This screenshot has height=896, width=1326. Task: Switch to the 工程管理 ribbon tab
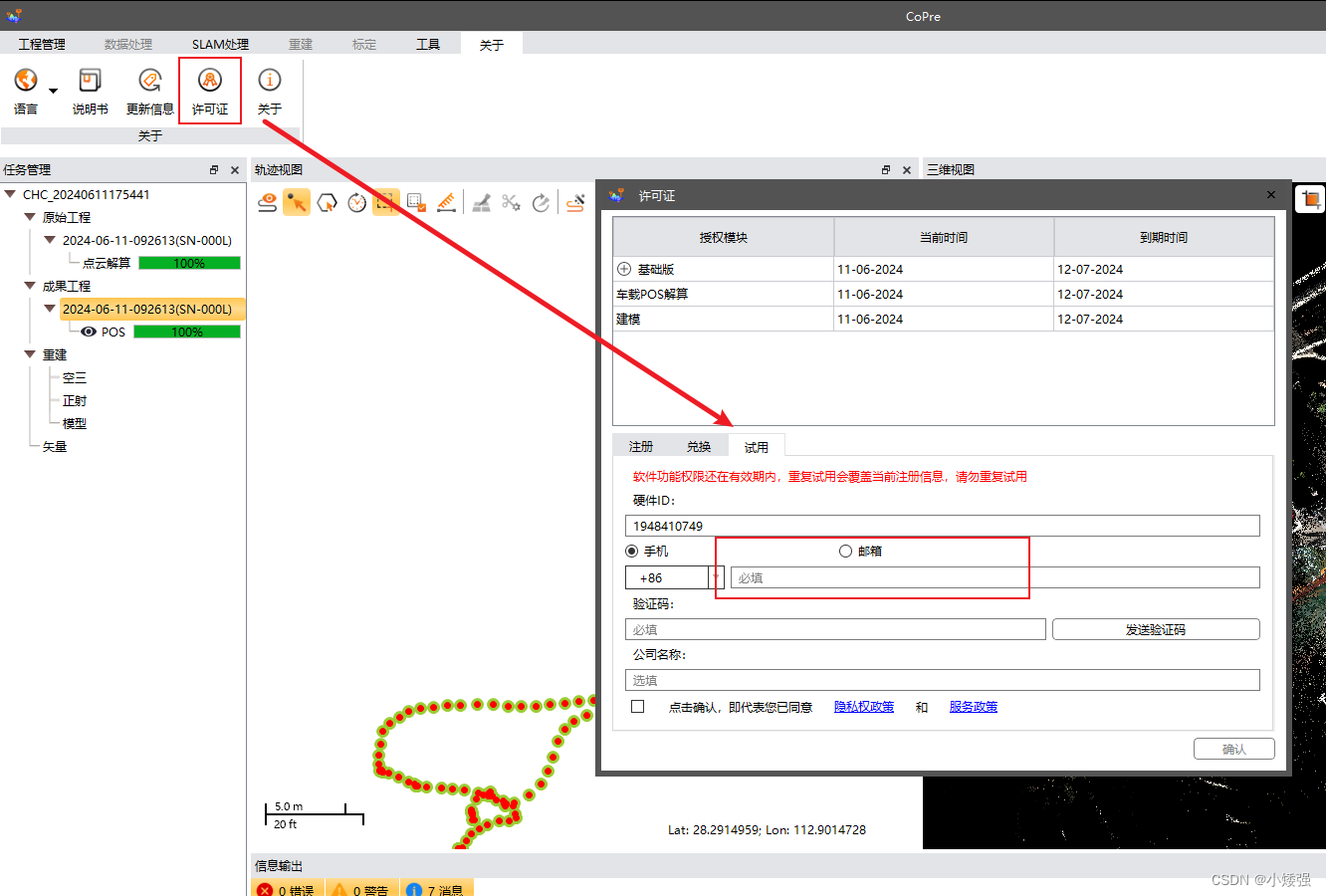point(42,44)
